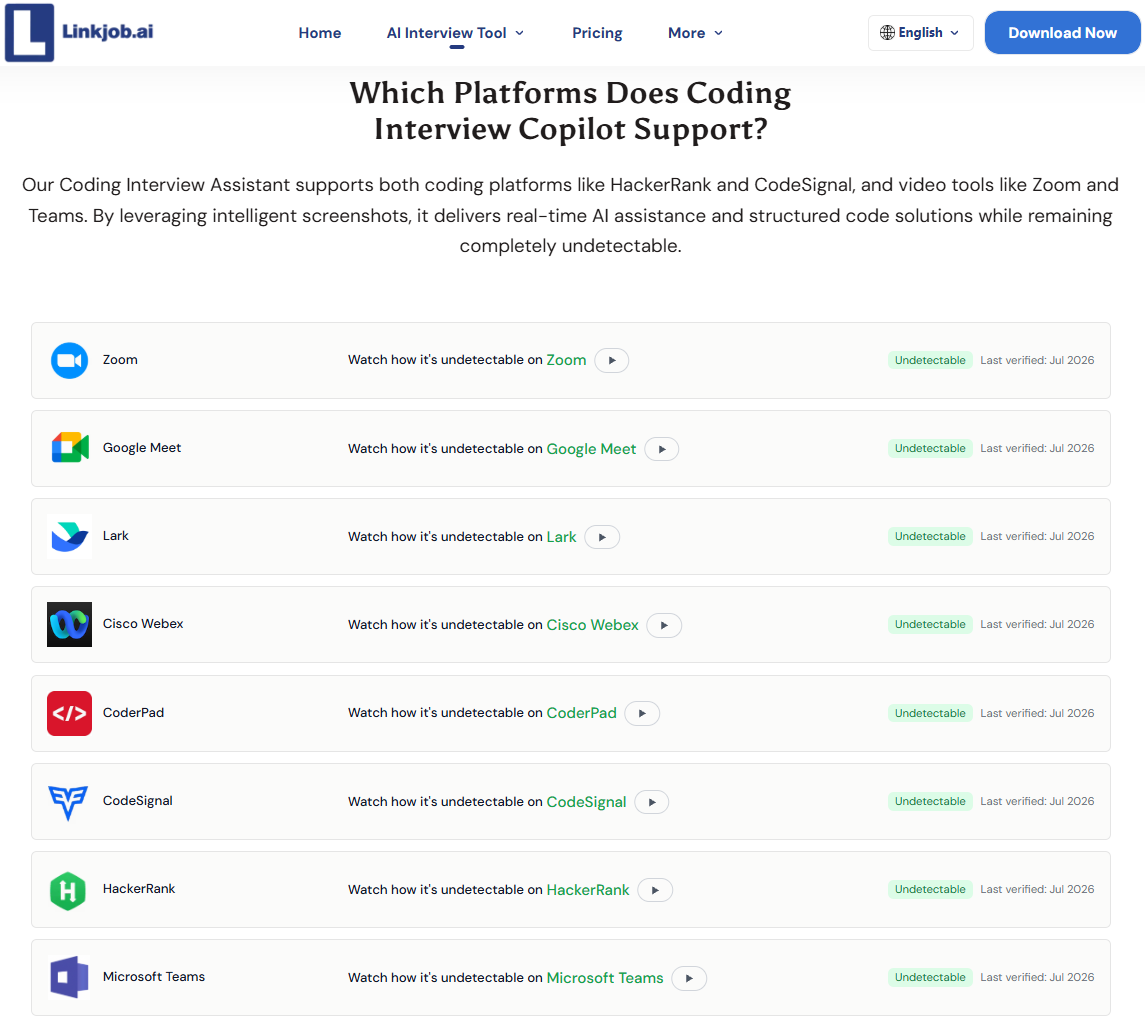
Task: Click the Undetectable badge in Cisco Webex row
Action: point(930,625)
